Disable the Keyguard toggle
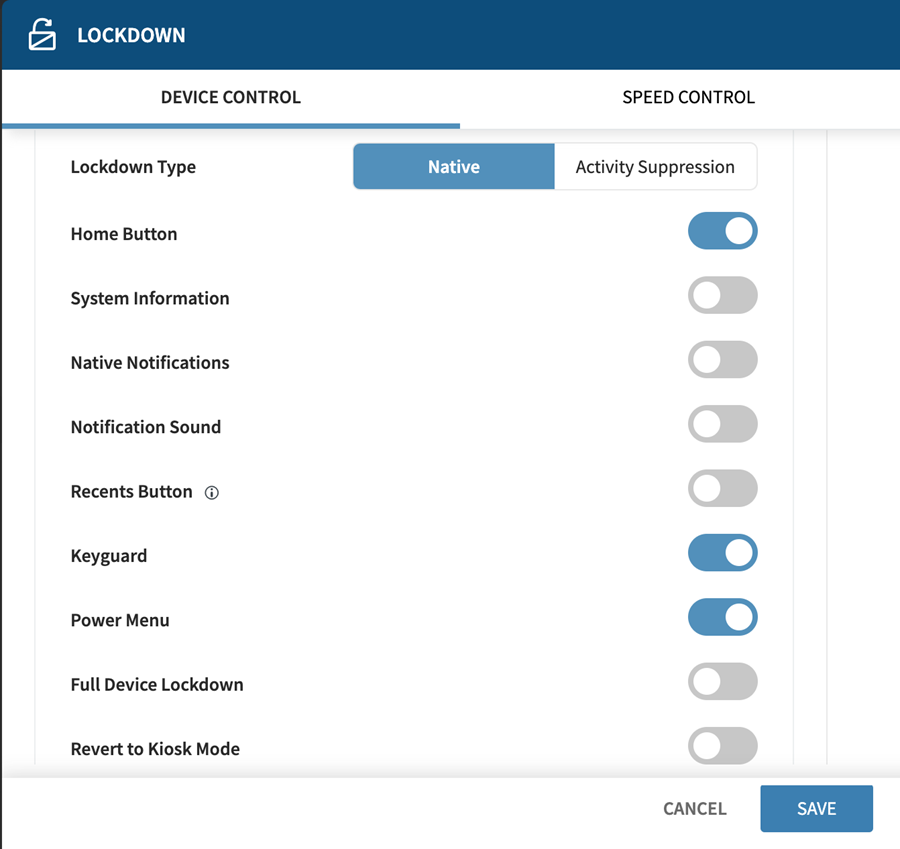This screenshot has width=900, height=849. 723,553
